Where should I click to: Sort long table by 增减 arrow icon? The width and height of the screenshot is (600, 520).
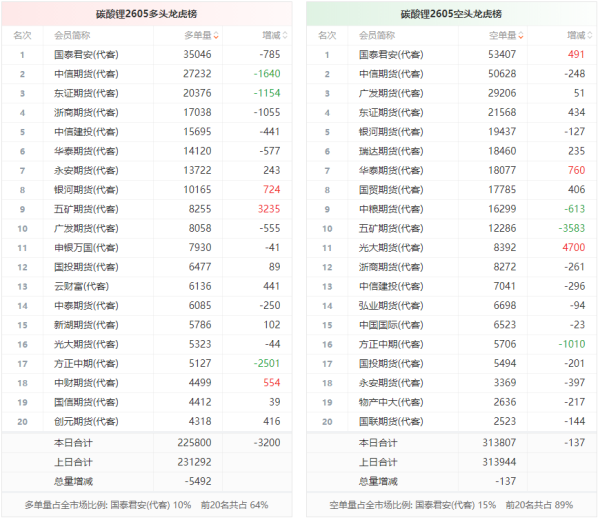(x=285, y=36)
